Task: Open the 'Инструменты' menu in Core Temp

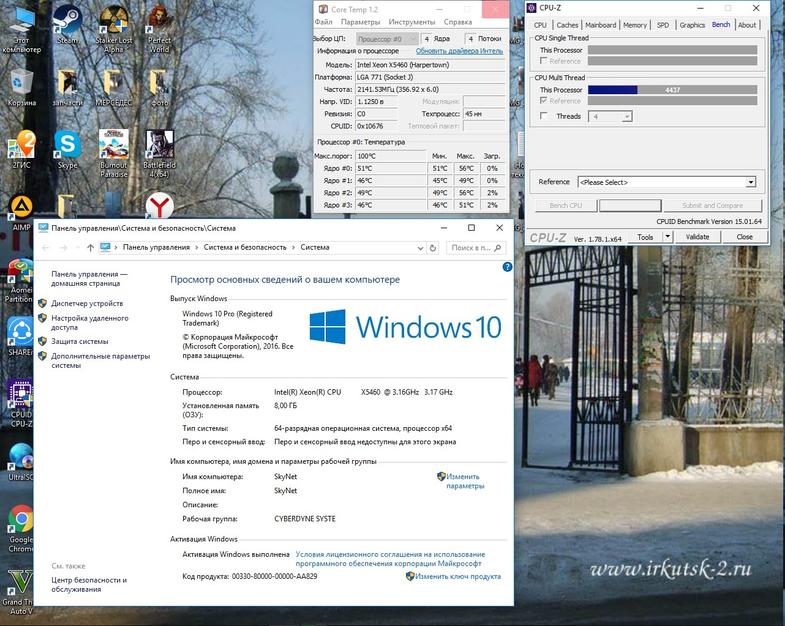Action: [x=412, y=22]
